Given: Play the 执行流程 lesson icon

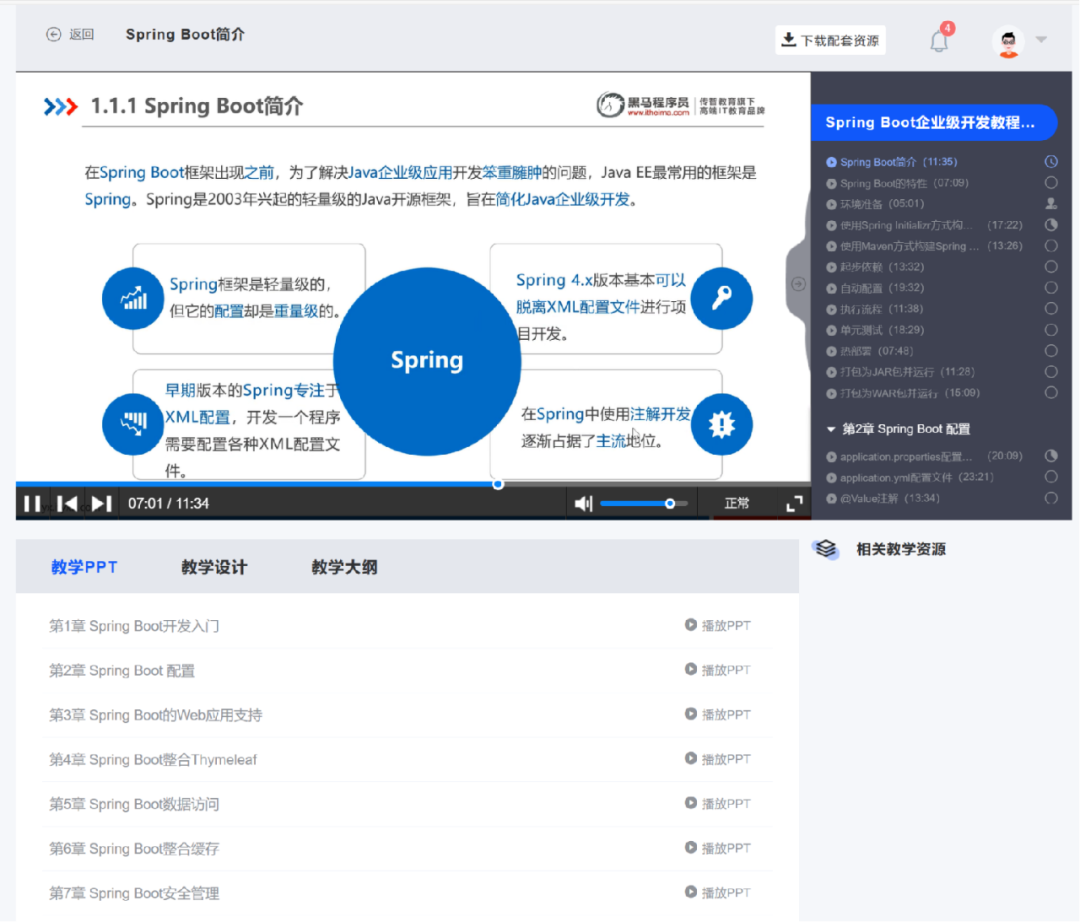Looking at the screenshot, I should click(x=831, y=310).
